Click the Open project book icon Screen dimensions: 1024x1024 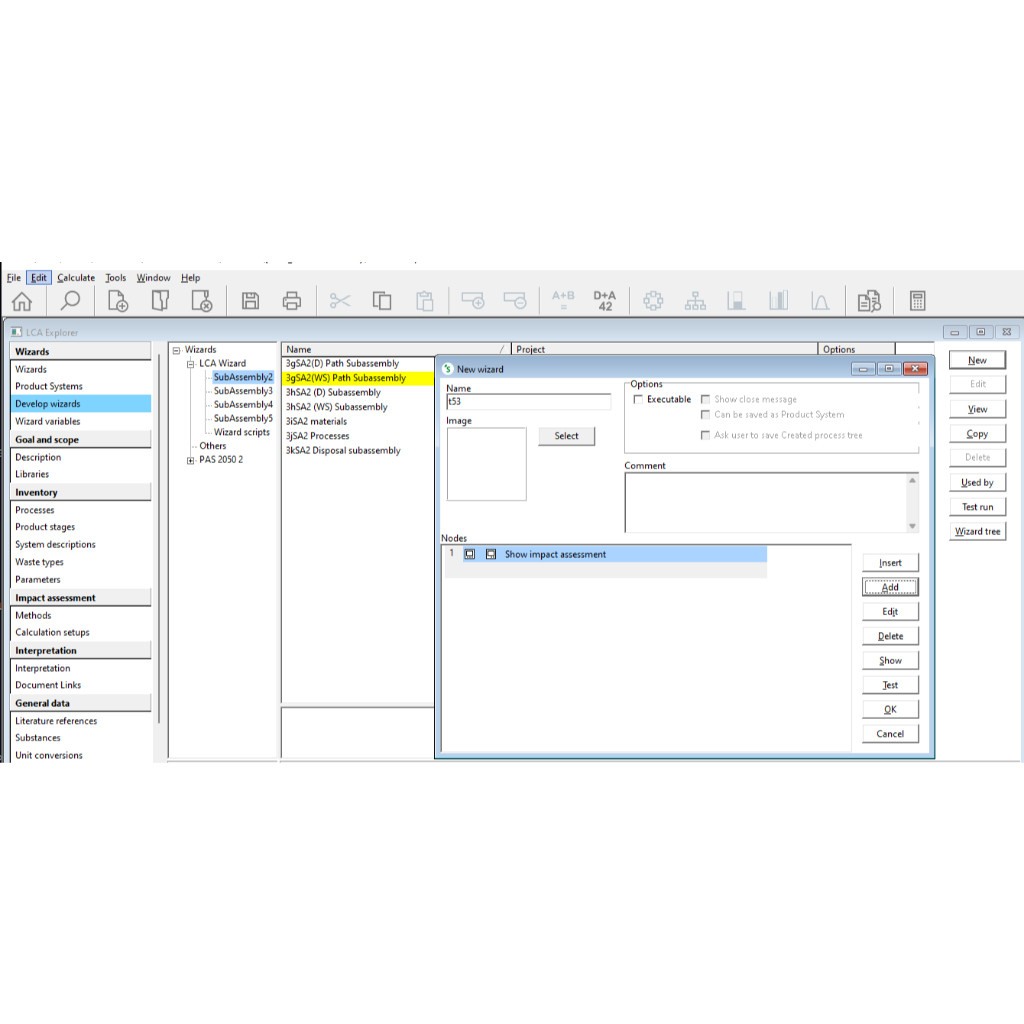[160, 301]
